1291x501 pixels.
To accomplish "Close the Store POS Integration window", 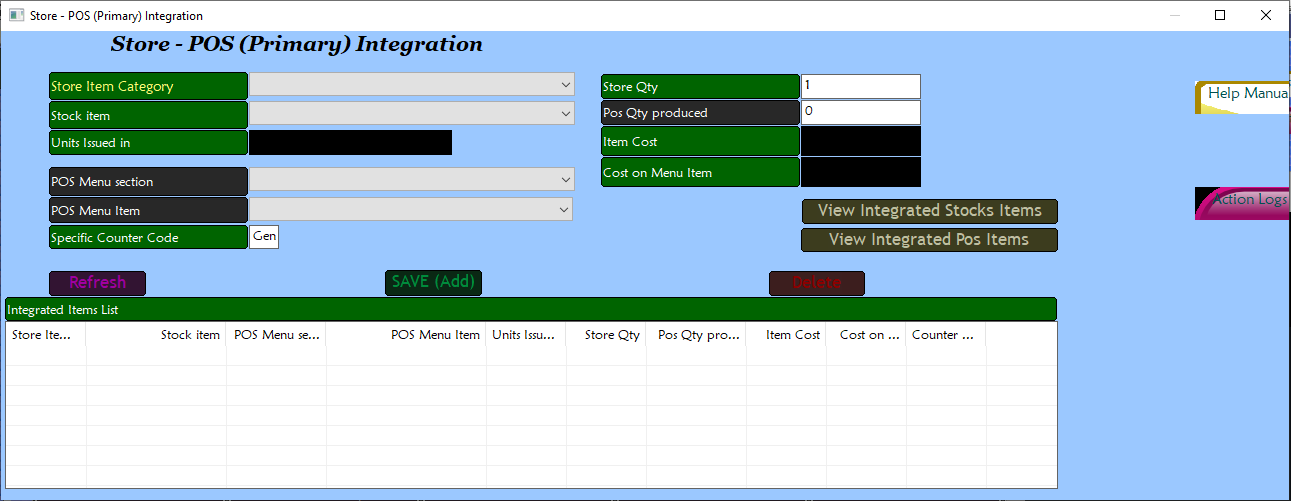I will pyautogui.click(x=1266, y=15).
